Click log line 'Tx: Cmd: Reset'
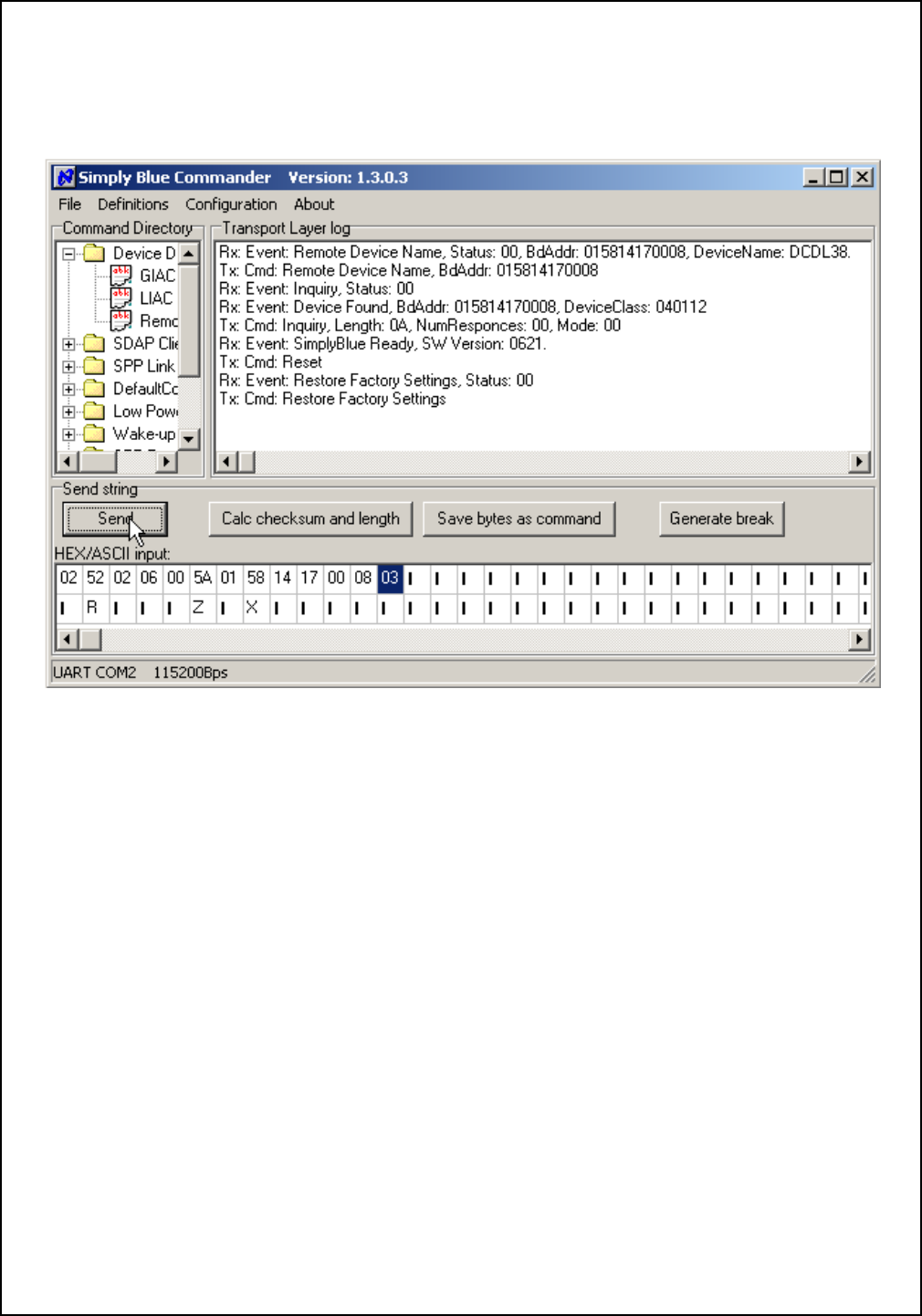This screenshot has width=922, height=1316. pos(270,362)
